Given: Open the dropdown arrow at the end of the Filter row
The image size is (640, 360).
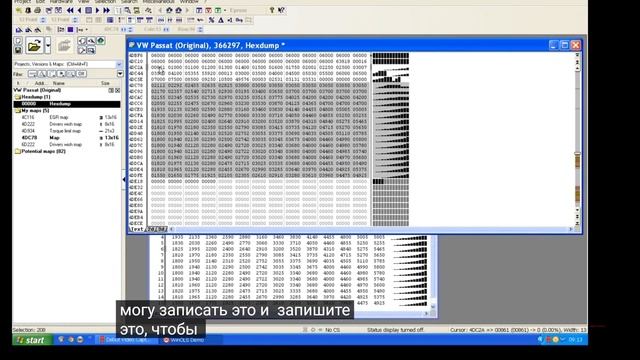Looking at the screenshot, I should coord(120,74).
